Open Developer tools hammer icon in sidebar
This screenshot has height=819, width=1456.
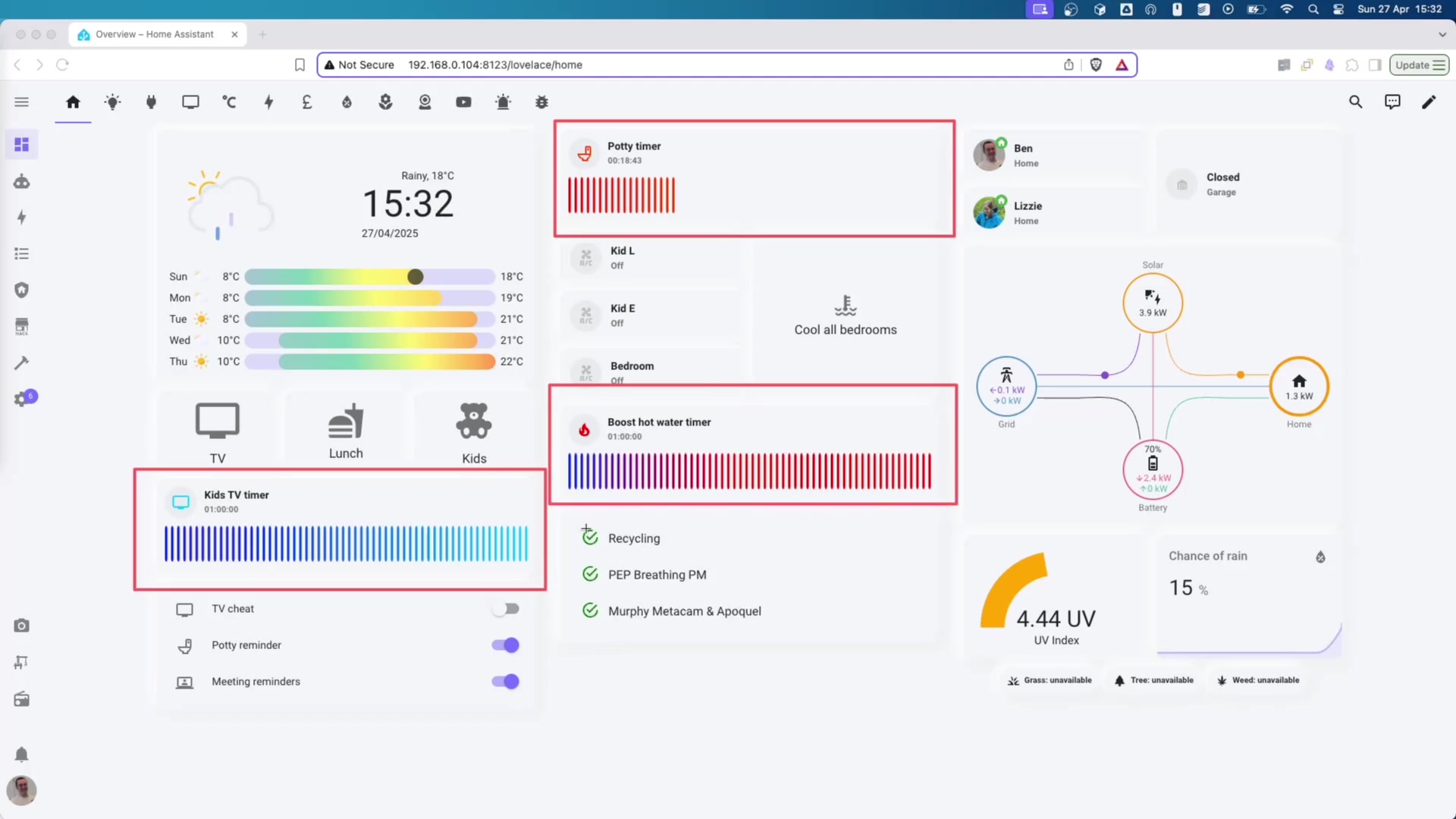click(21, 363)
